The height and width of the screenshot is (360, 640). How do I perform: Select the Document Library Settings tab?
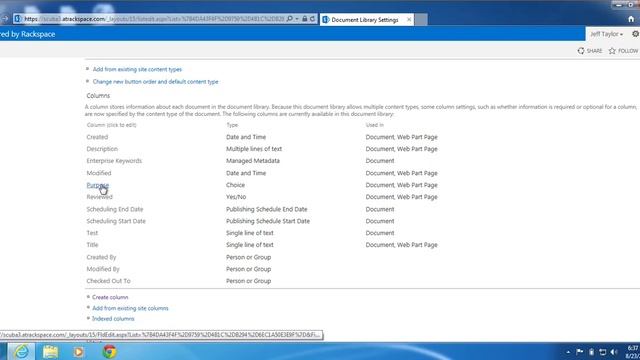pyautogui.click(x=364, y=20)
